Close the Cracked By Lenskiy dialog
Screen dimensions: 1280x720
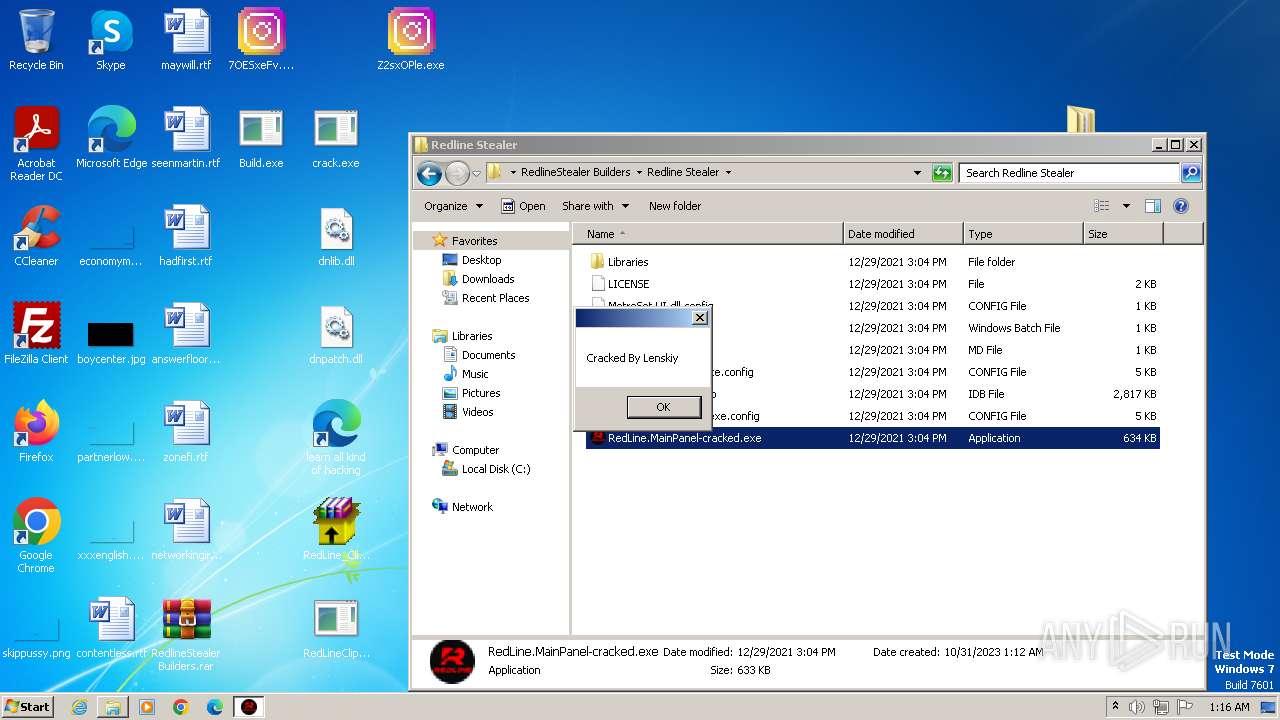(700, 318)
